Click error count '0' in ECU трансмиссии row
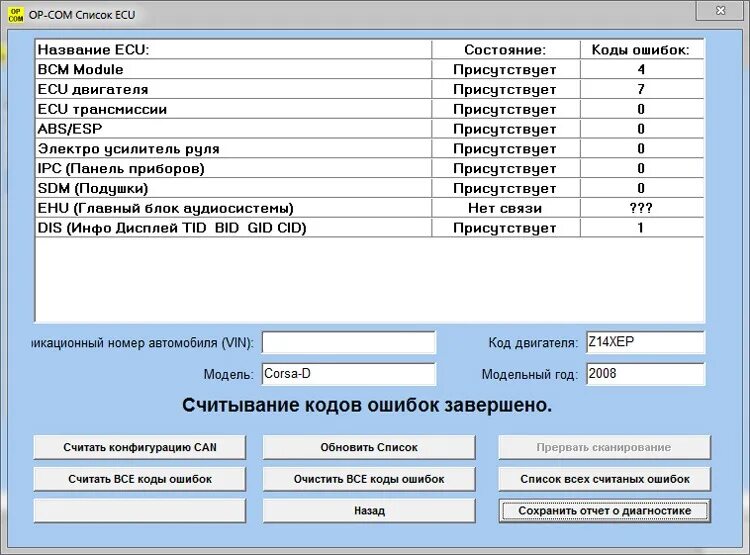 coord(641,109)
